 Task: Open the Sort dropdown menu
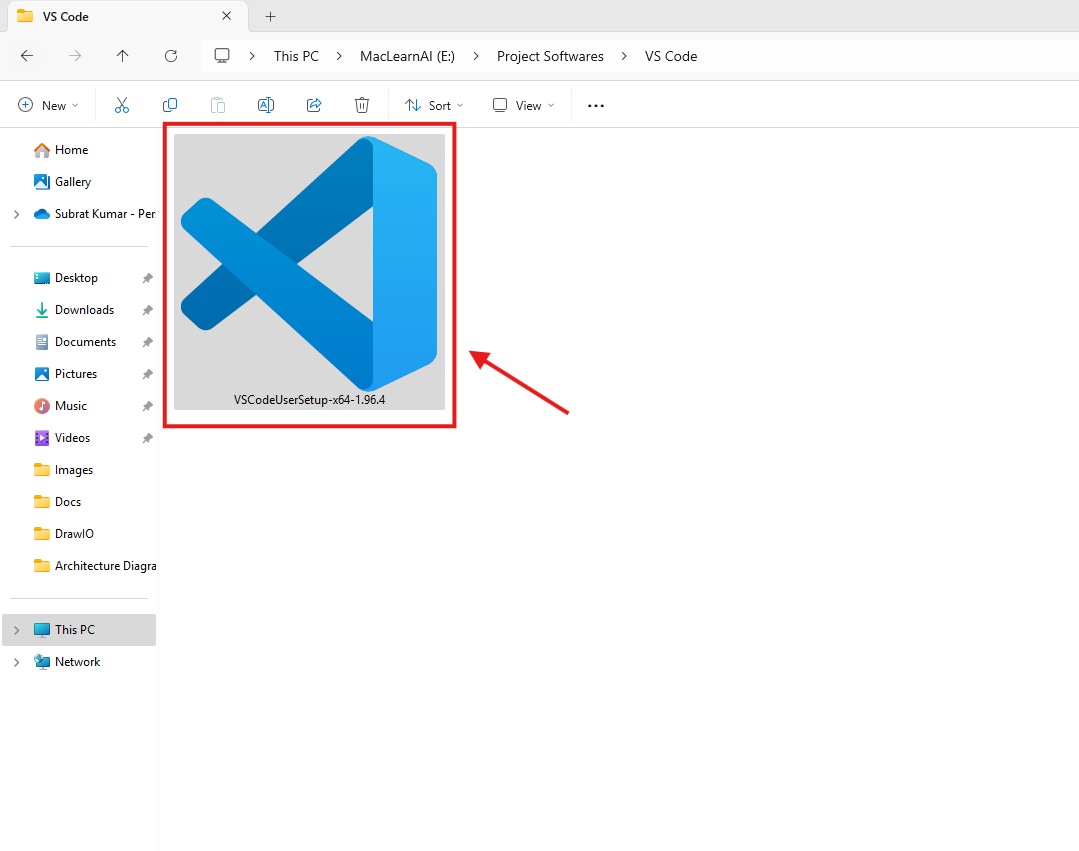pos(434,105)
